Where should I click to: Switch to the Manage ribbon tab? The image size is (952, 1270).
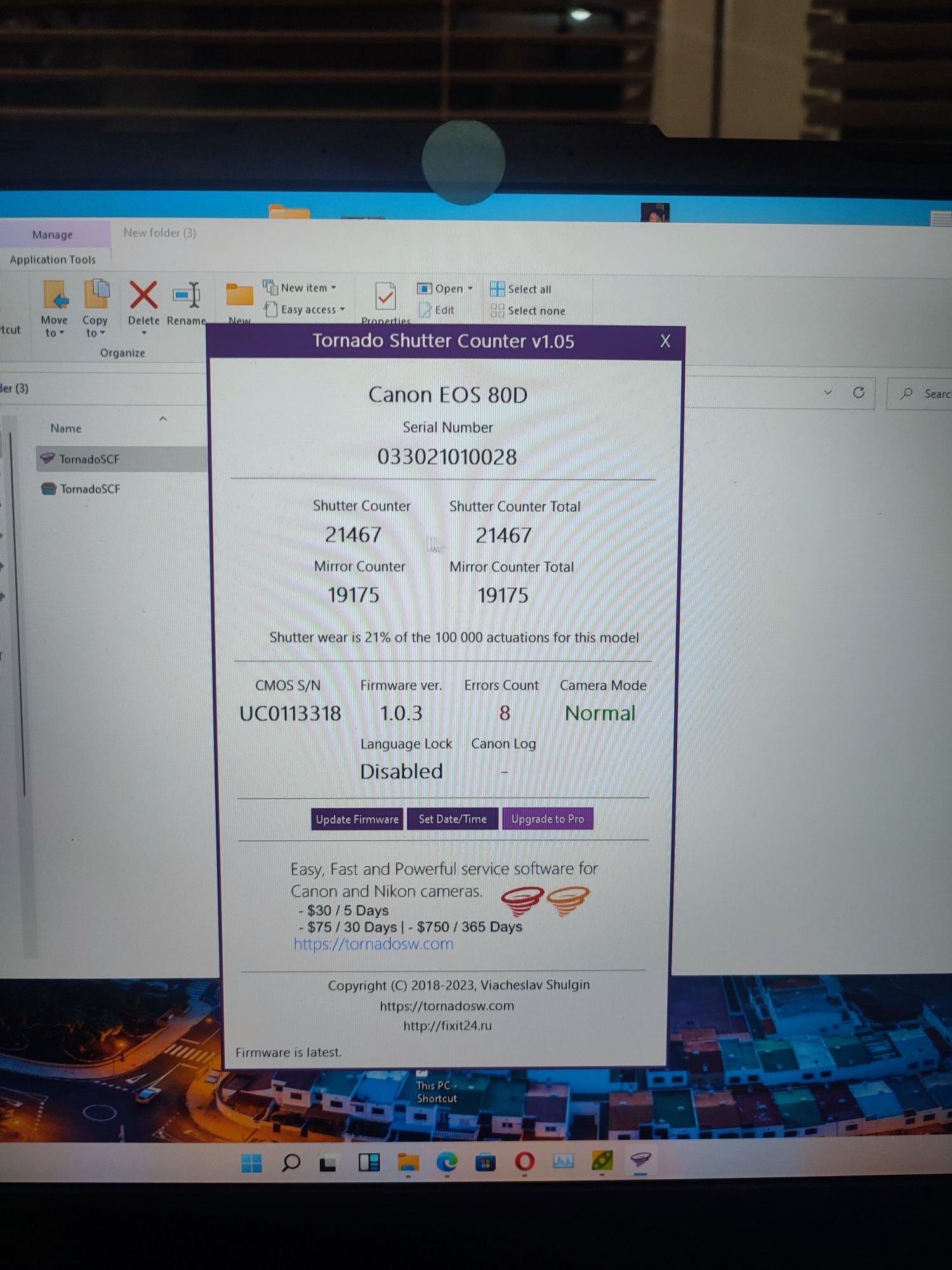point(53,234)
